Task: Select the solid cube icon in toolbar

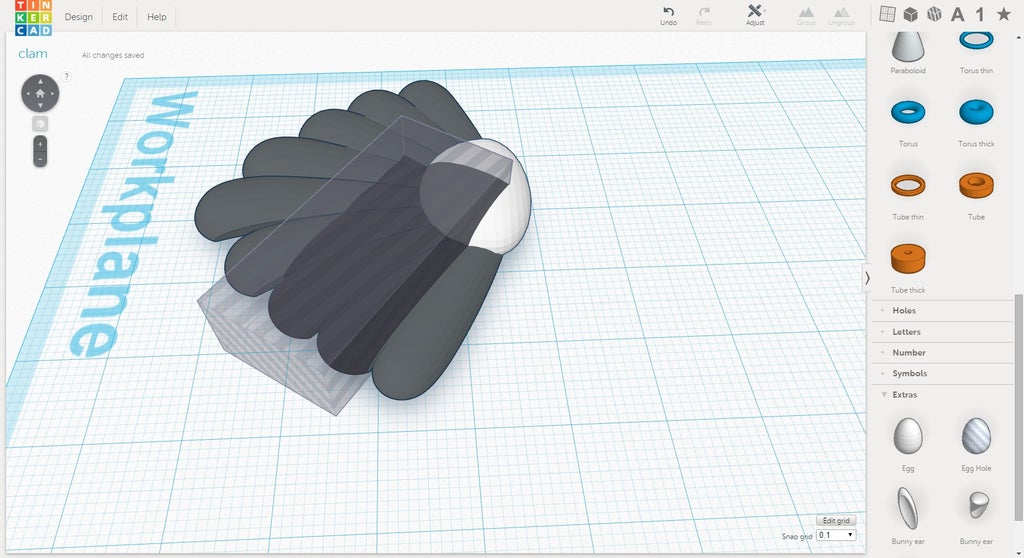Action: click(x=910, y=14)
